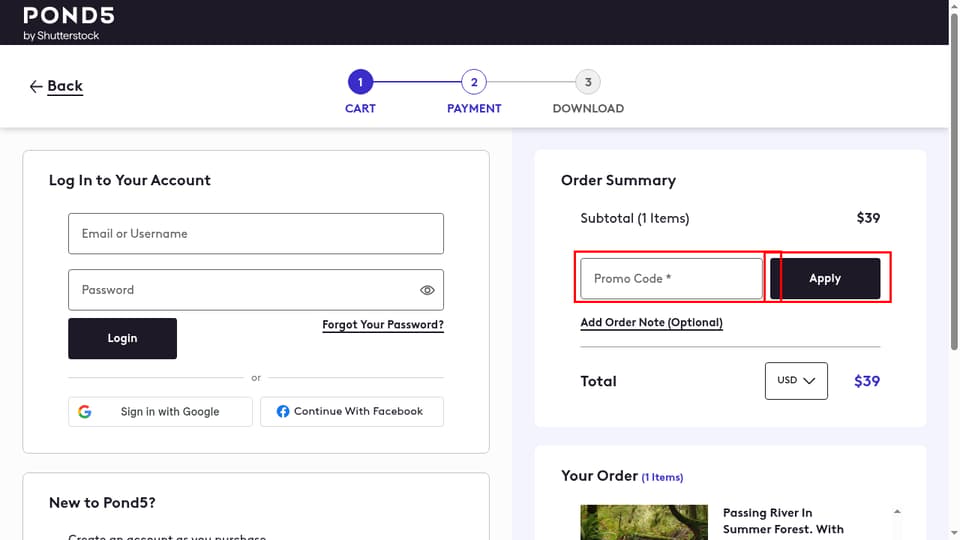Click Continue With Facebook button
Screen dimensions: 960x540
pos(352,411)
